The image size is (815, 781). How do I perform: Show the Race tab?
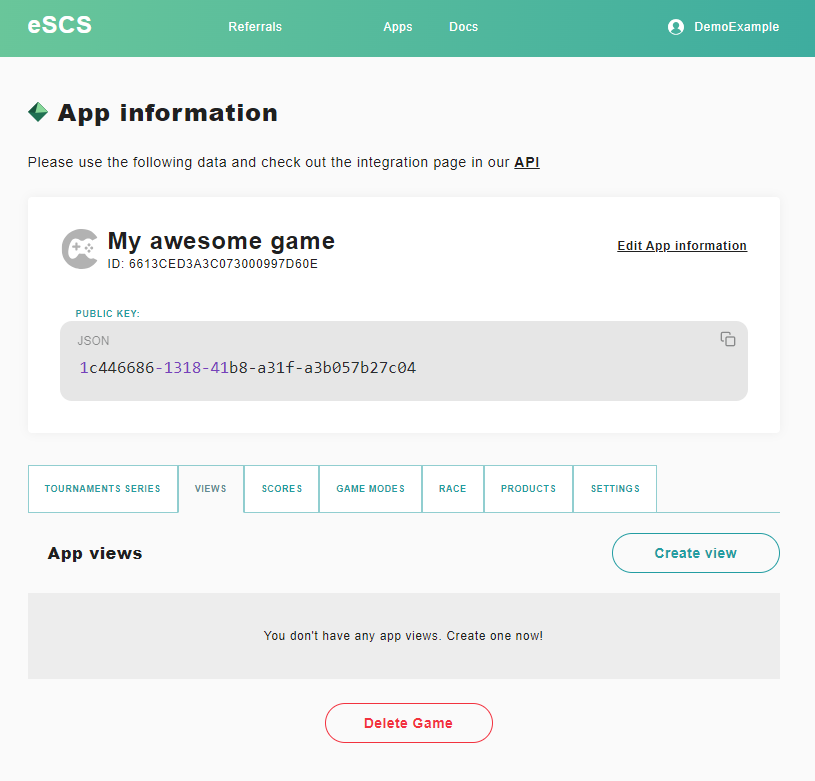click(x=453, y=489)
